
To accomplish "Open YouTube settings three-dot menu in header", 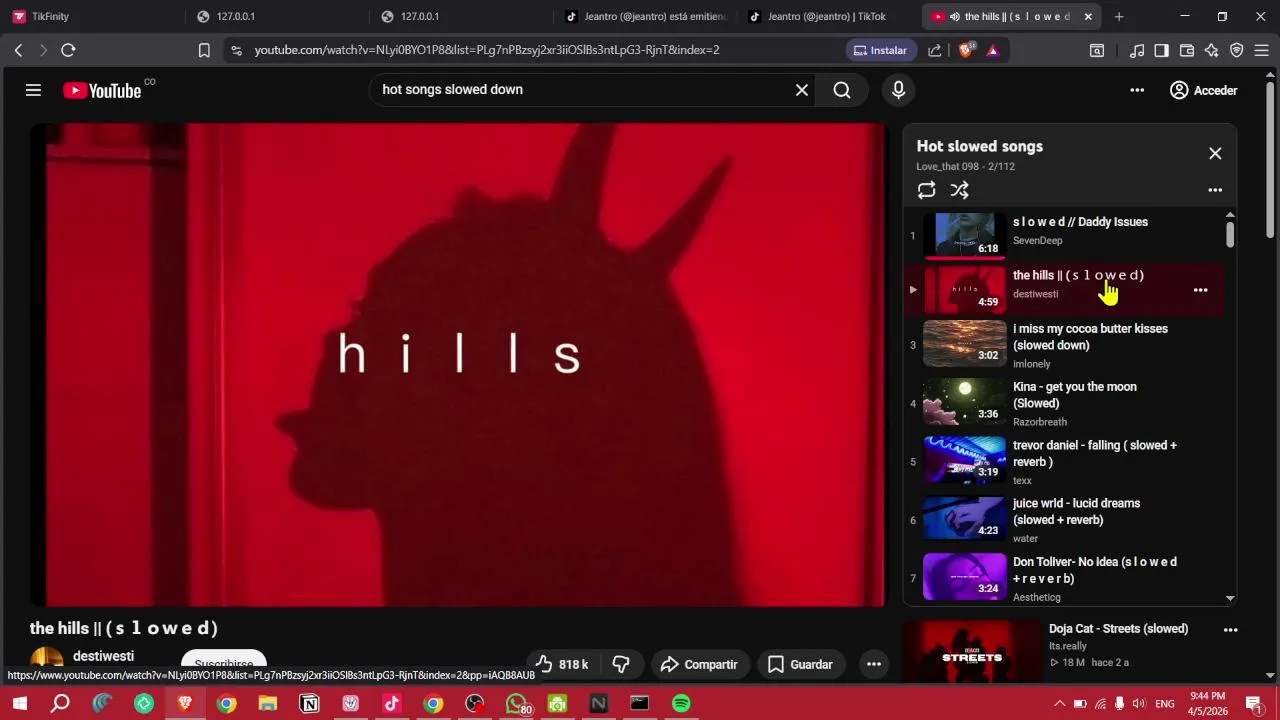I will coord(1137,90).
